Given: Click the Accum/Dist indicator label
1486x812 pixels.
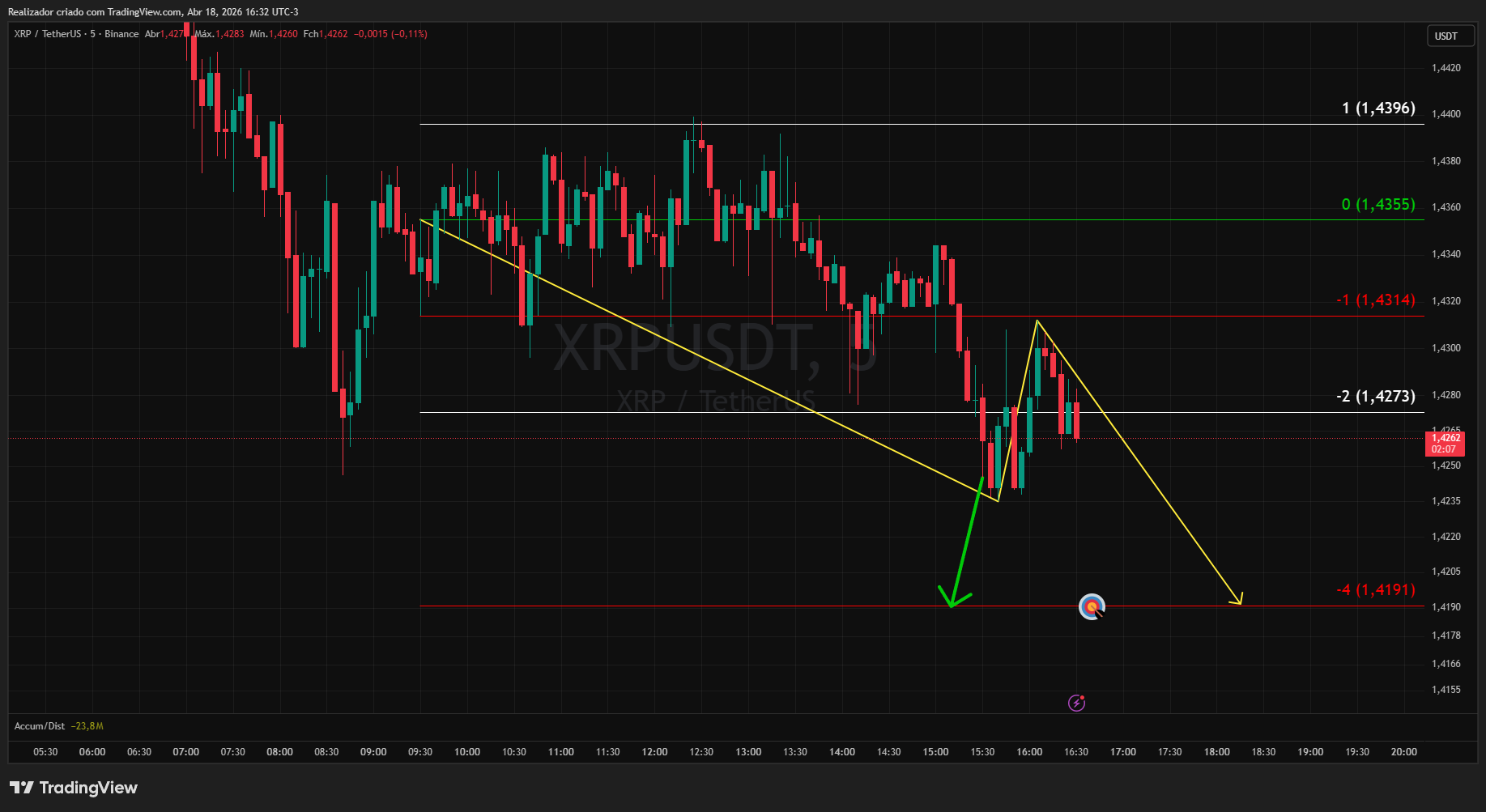Looking at the screenshot, I should tap(40, 726).
